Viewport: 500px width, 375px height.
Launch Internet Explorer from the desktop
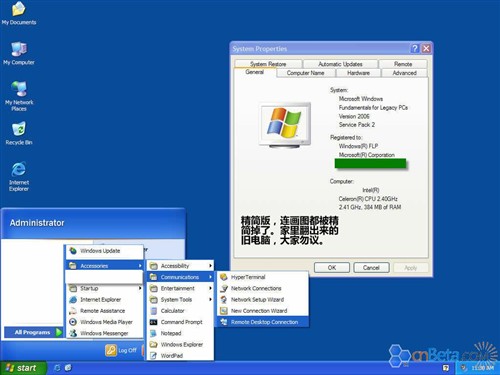[x=19, y=177]
